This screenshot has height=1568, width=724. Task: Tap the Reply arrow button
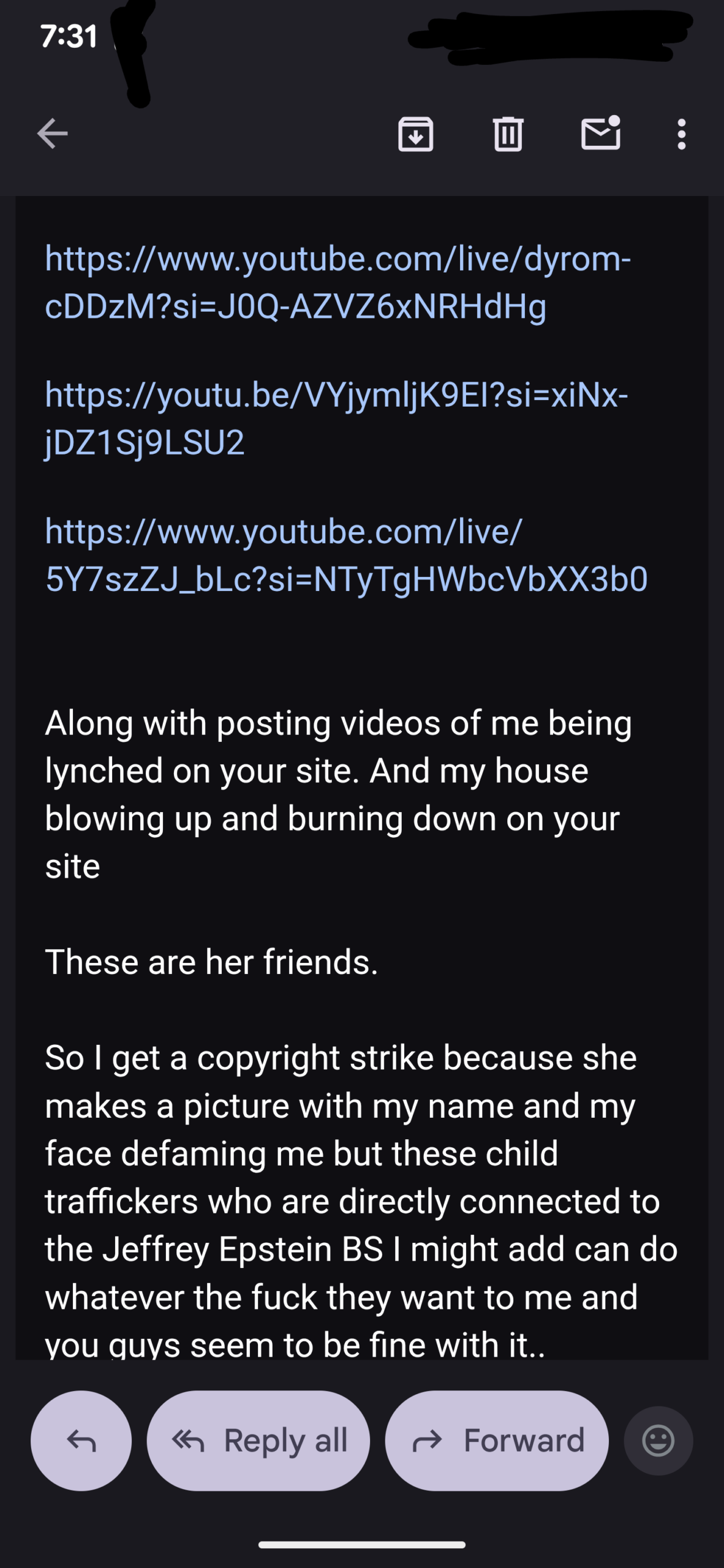(81, 1440)
